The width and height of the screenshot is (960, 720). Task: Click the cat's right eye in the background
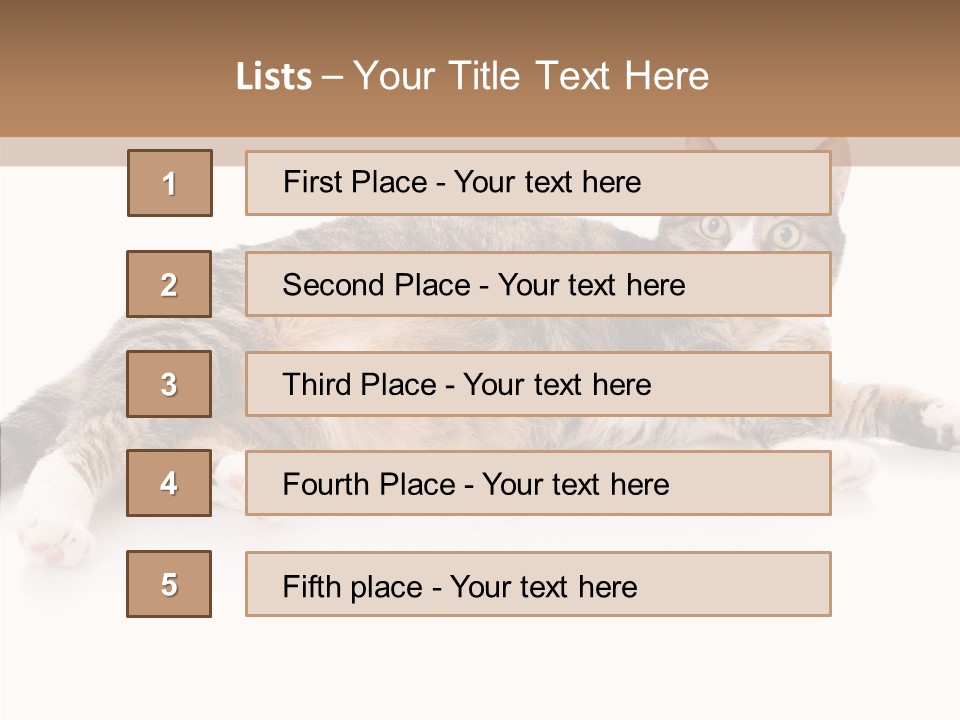(786, 234)
